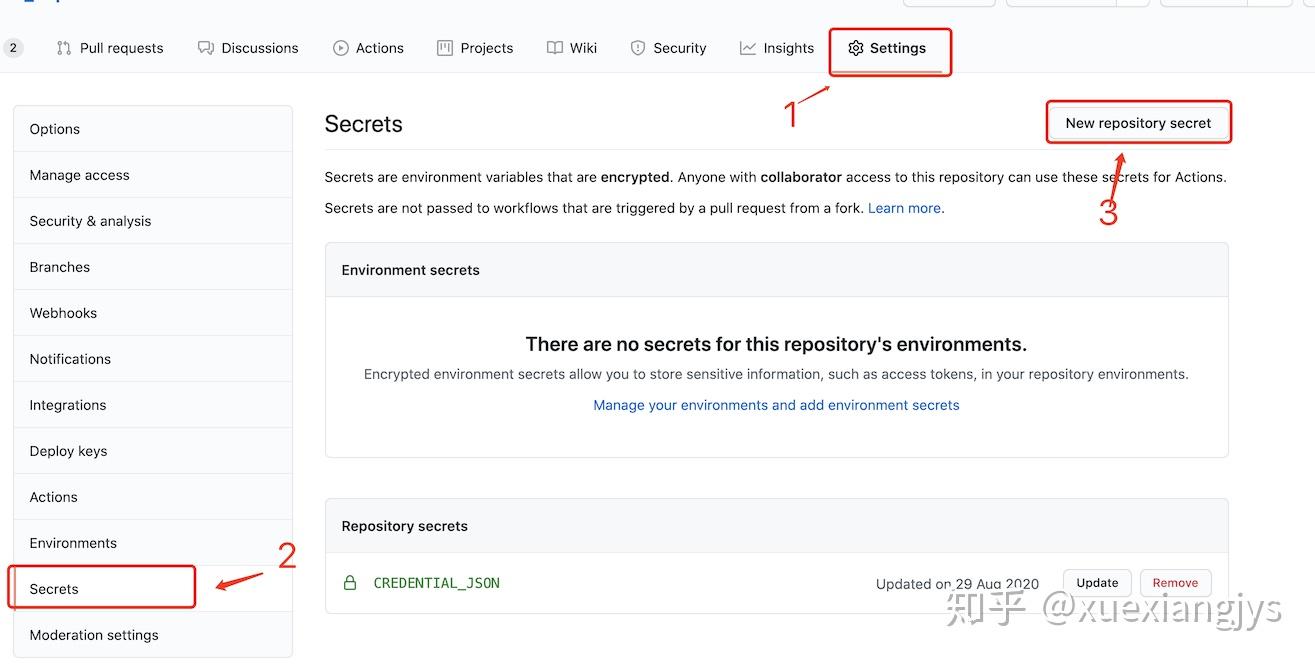Select Deploy keys in the sidebar

[68, 451]
